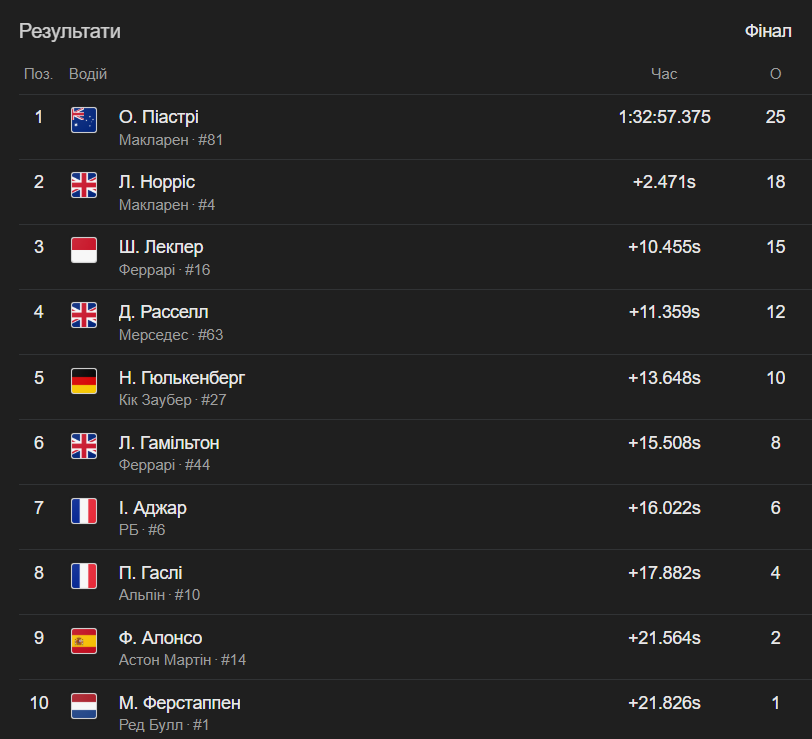This screenshot has height=739, width=812.
Task: Select driver name Ш. Леклер
Action: coord(161,247)
